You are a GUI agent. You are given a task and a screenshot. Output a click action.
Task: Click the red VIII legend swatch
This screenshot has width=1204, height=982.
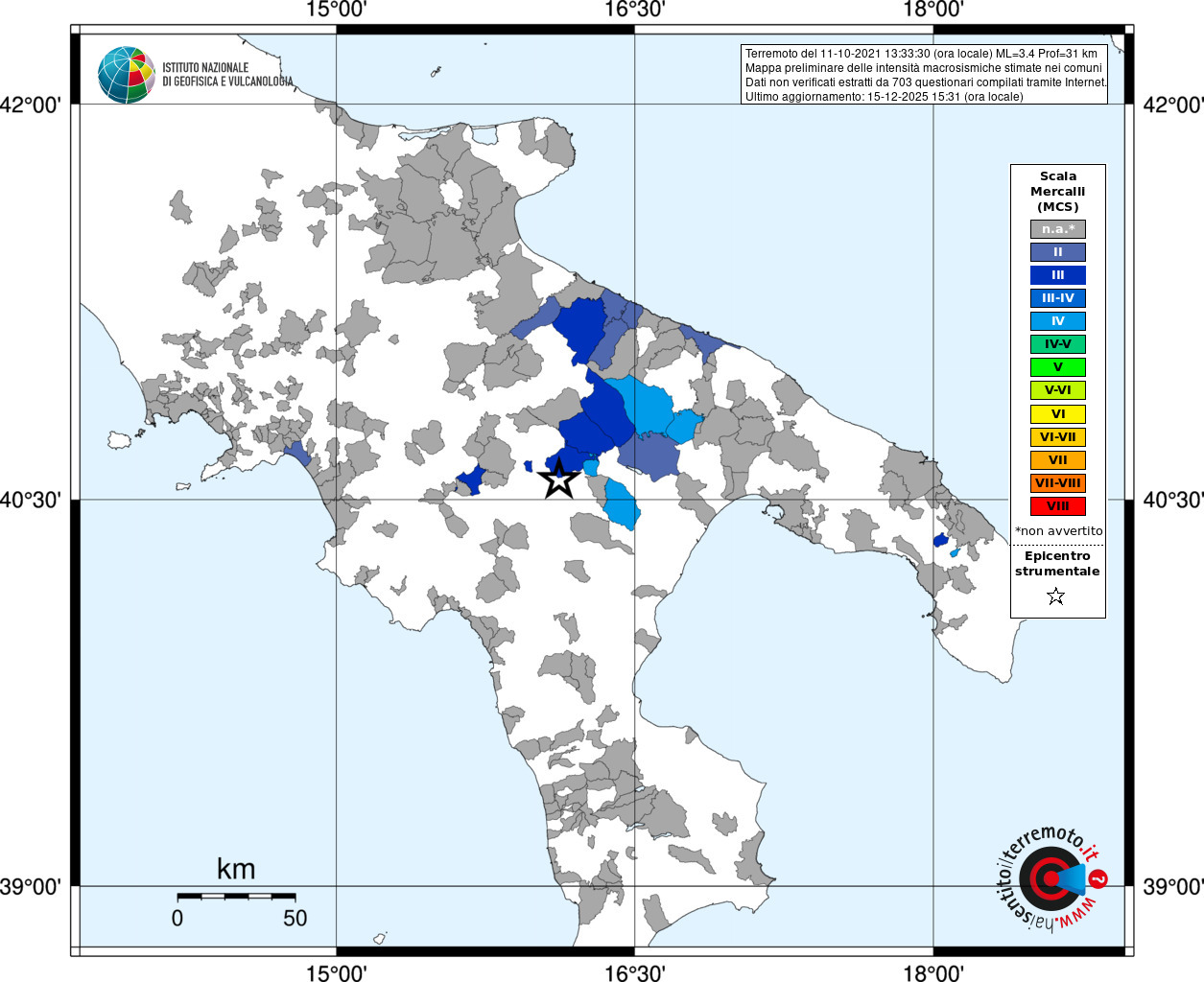[x=1058, y=506]
